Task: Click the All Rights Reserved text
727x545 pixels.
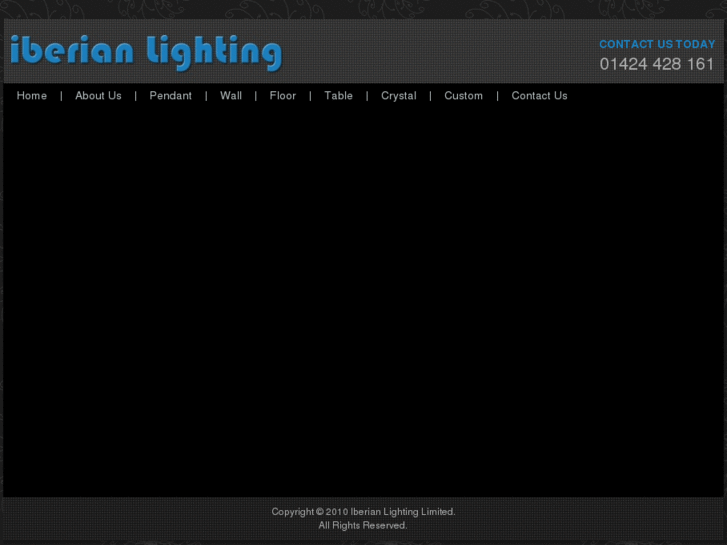Action: coord(363,526)
